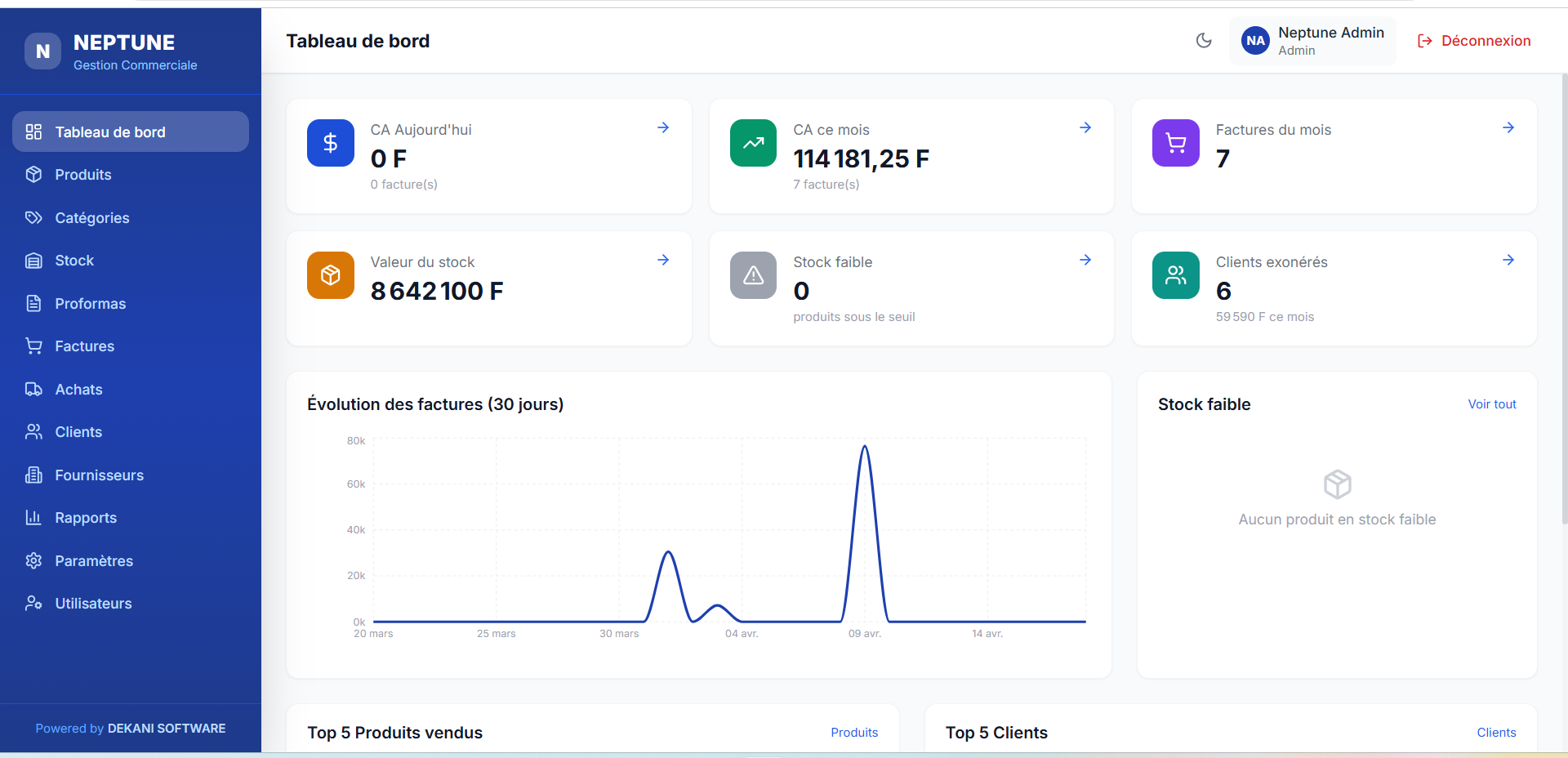Click the Voir tout link
The image size is (1568, 758).
coord(1491,404)
